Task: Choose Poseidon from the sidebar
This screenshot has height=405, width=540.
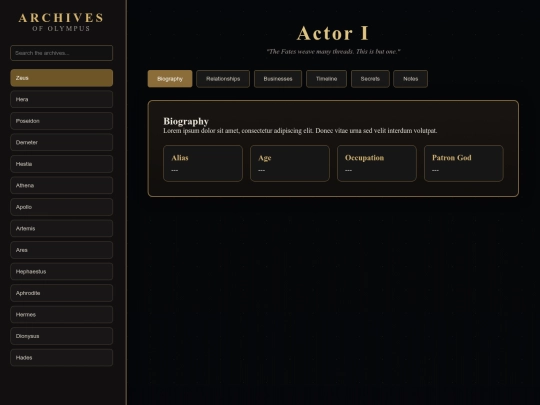Action: 61,121
